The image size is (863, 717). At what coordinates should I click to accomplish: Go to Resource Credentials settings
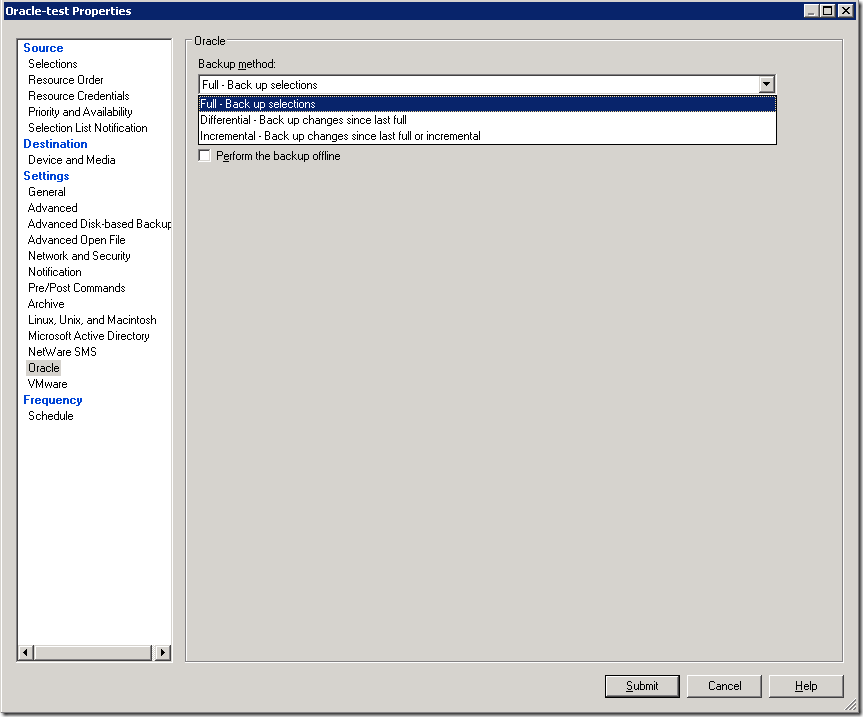[79, 96]
